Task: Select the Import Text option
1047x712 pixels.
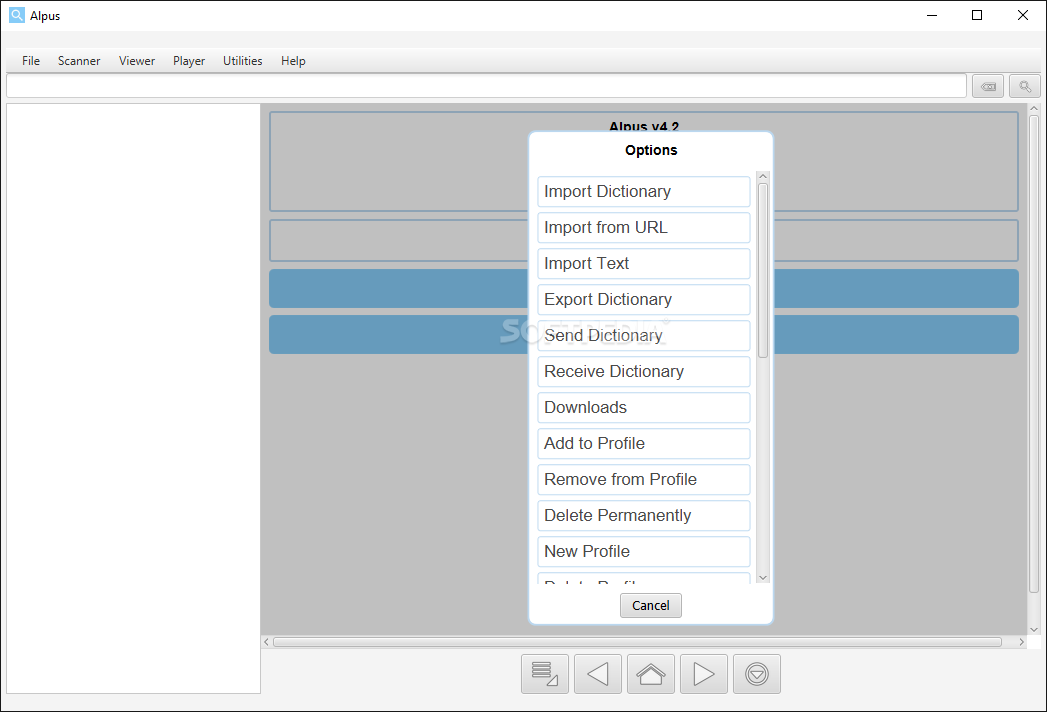Action: click(x=644, y=264)
